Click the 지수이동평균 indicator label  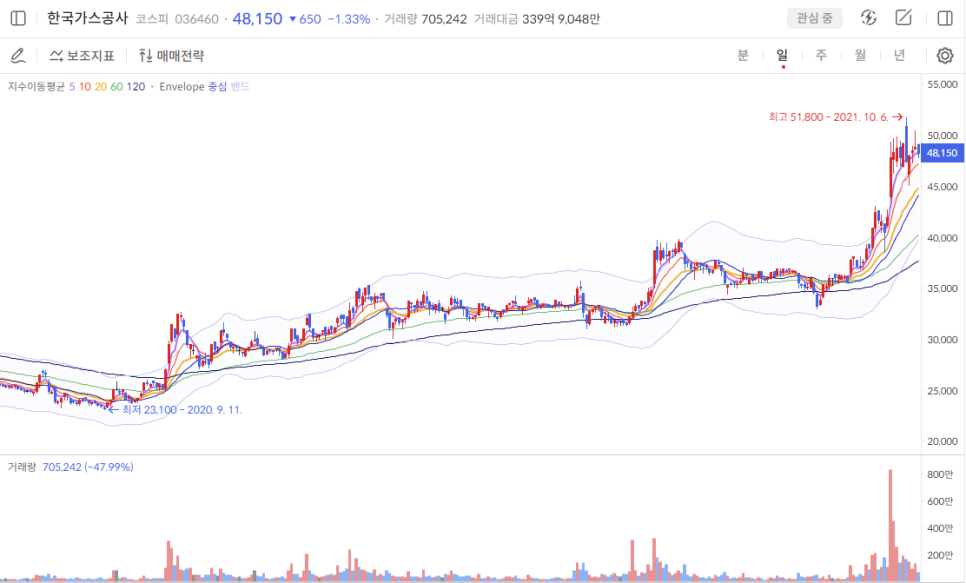click(x=36, y=87)
